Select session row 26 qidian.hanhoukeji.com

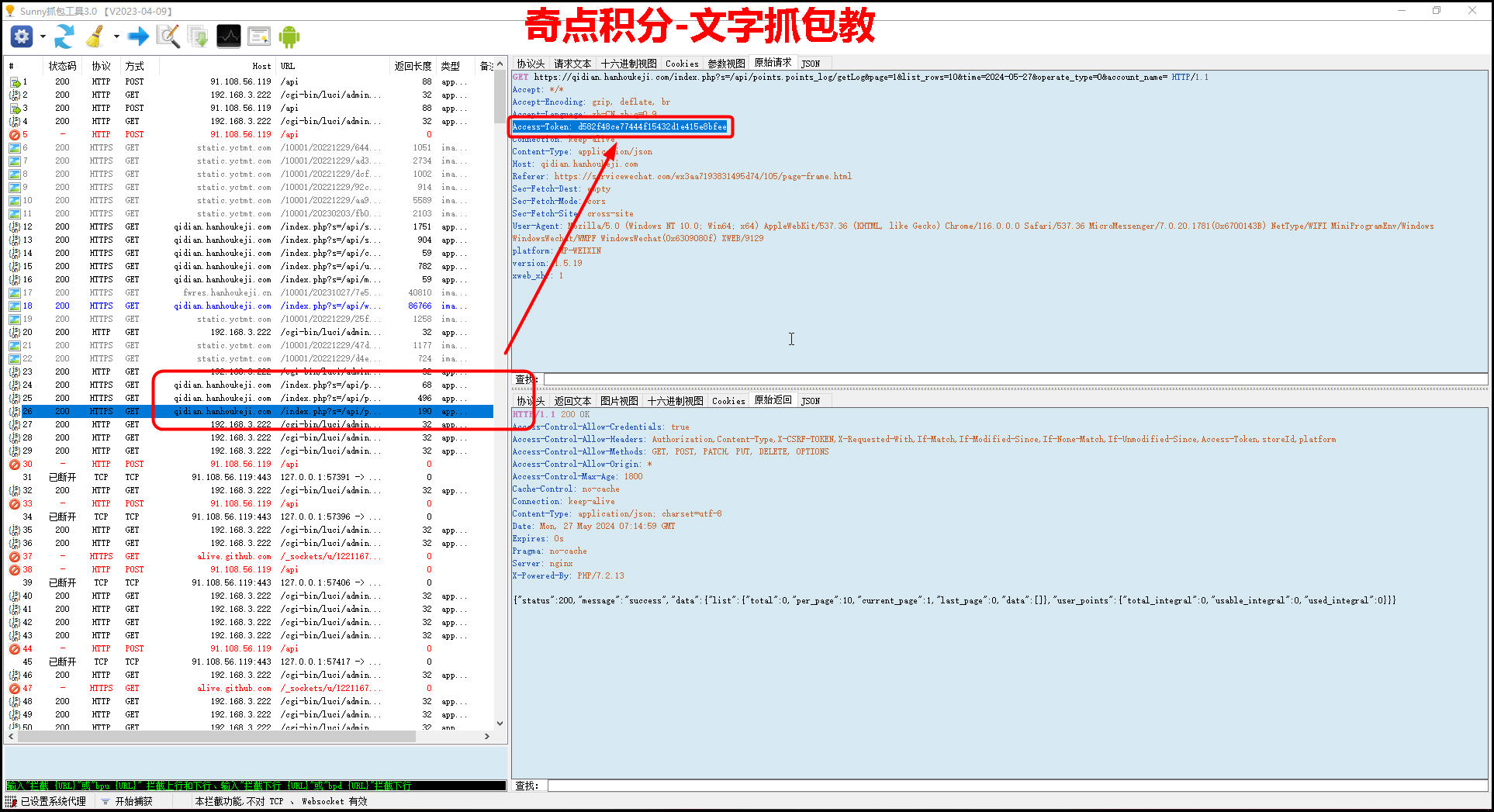250,412
